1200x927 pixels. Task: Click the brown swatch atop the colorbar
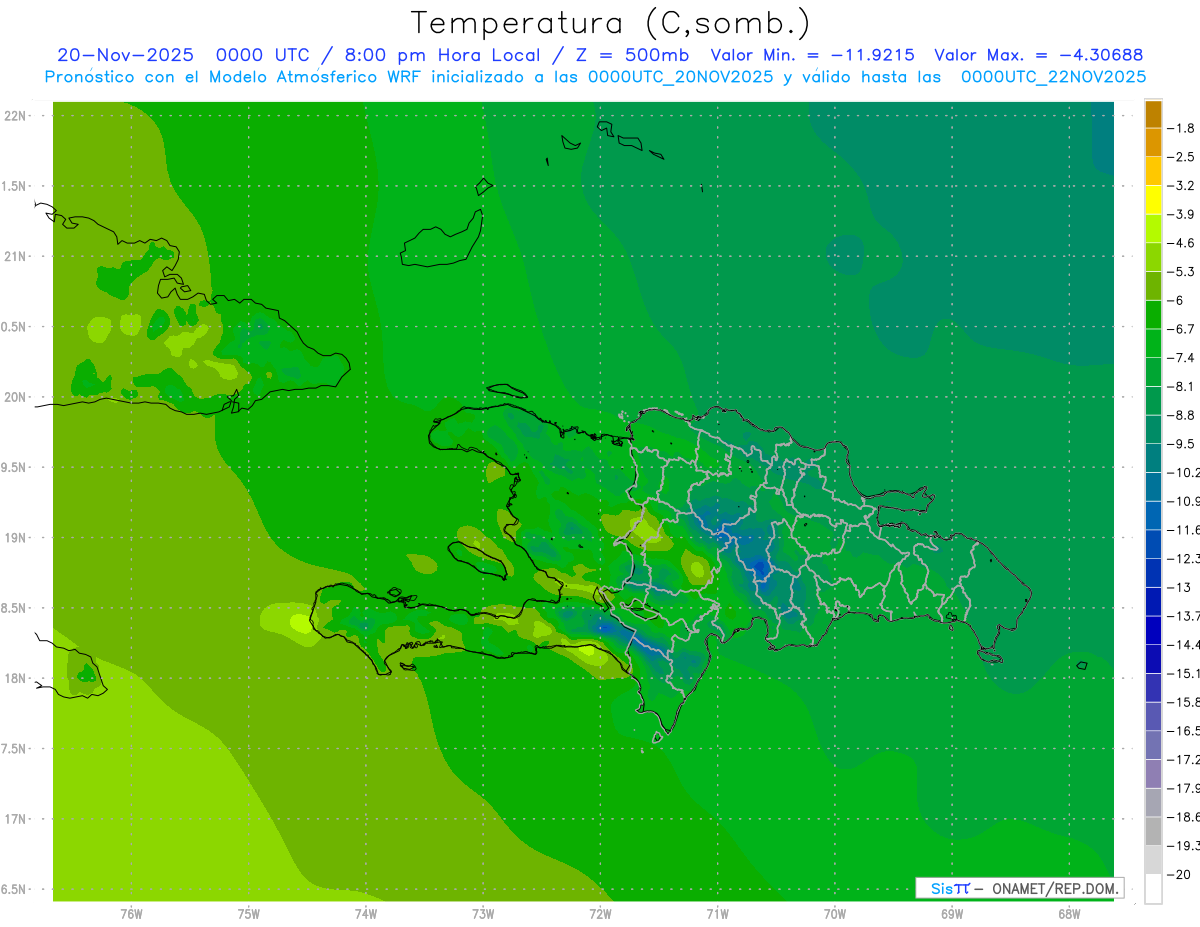(1153, 114)
